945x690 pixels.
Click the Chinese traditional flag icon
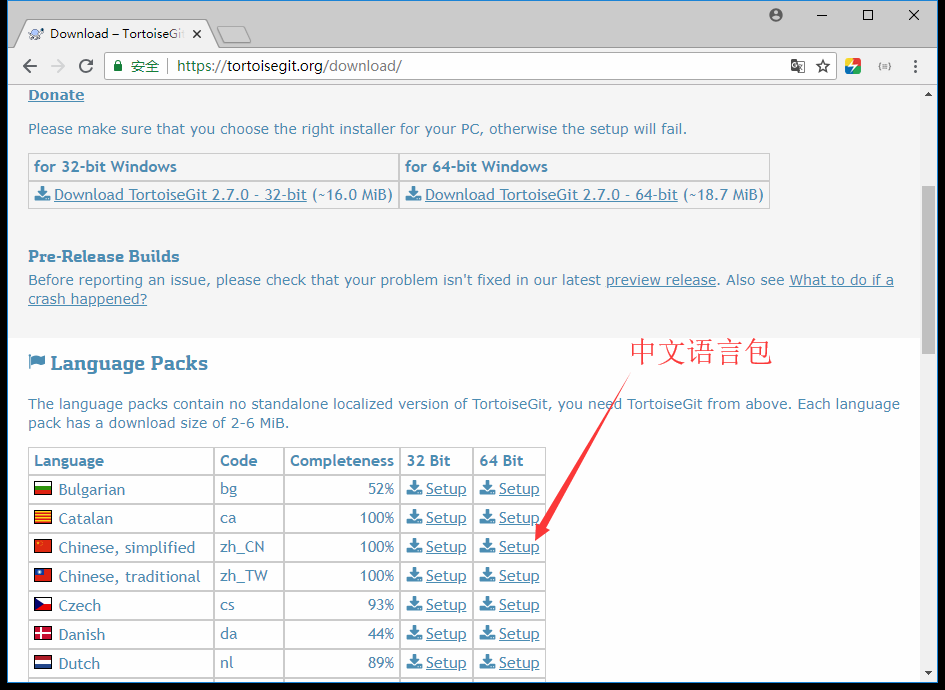tap(43, 574)
